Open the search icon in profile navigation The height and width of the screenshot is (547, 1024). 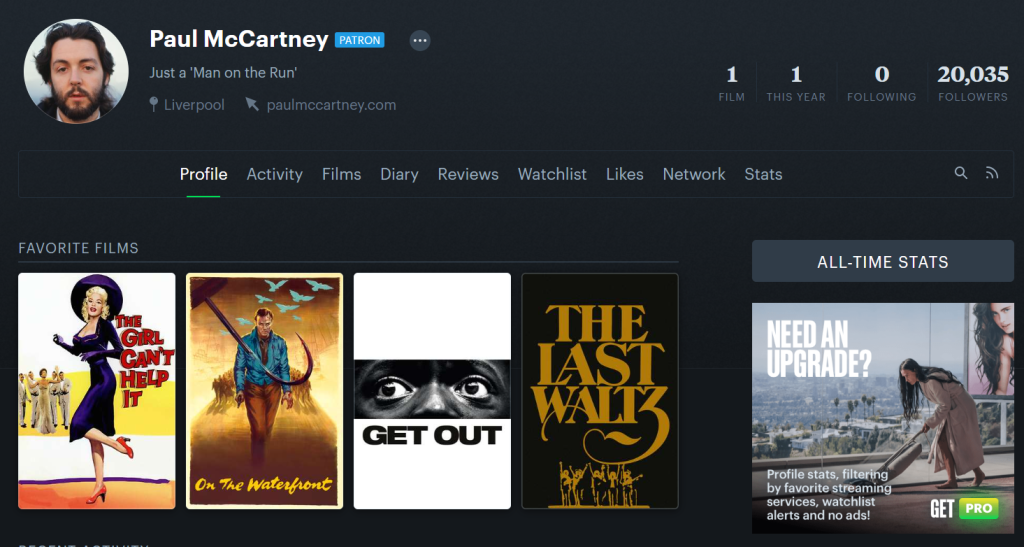click(x=960, y=173)
